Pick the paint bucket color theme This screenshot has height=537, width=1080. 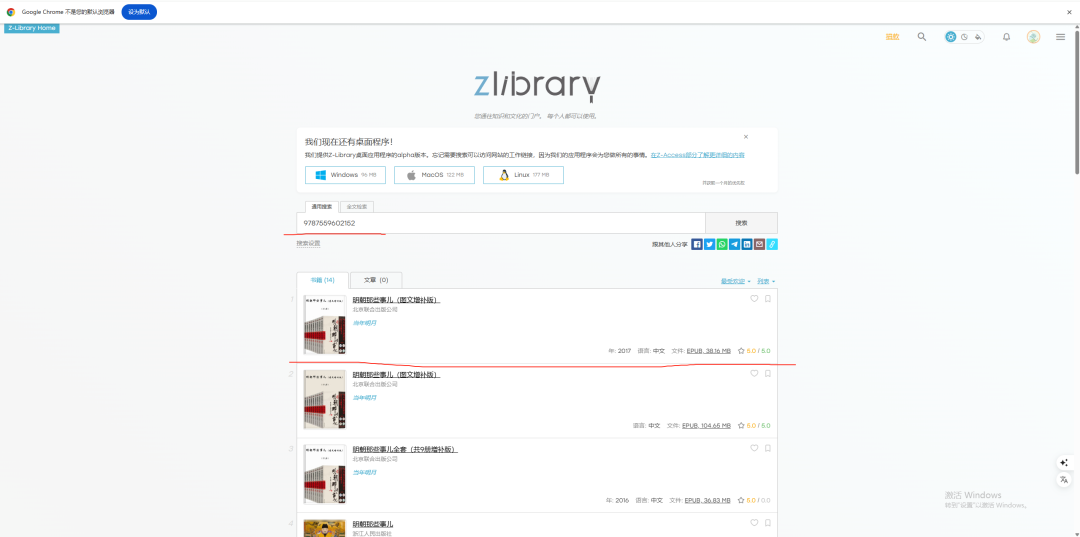coord(978,37)
